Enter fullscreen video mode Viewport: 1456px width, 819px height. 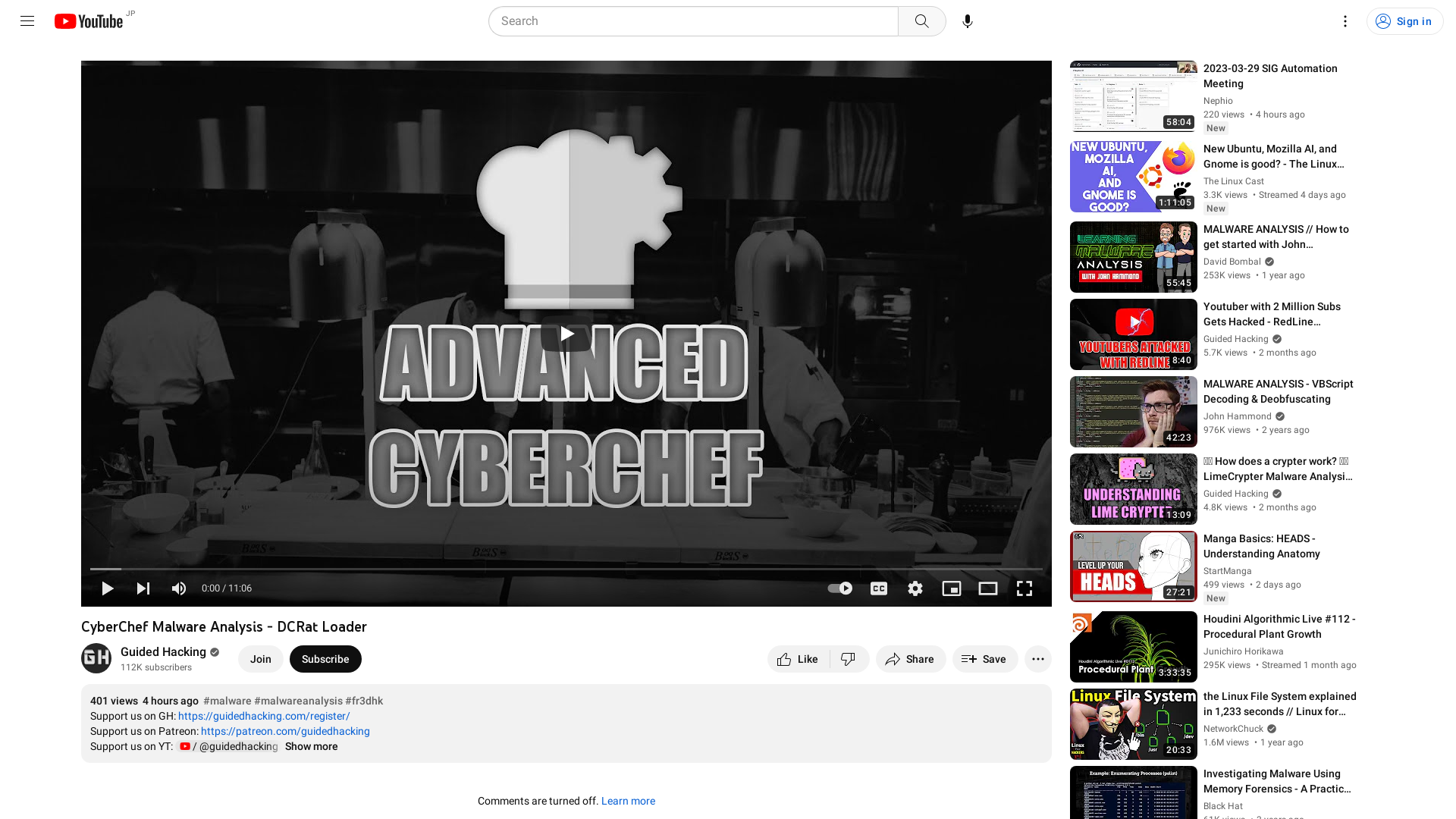(x=1024, y=588)
